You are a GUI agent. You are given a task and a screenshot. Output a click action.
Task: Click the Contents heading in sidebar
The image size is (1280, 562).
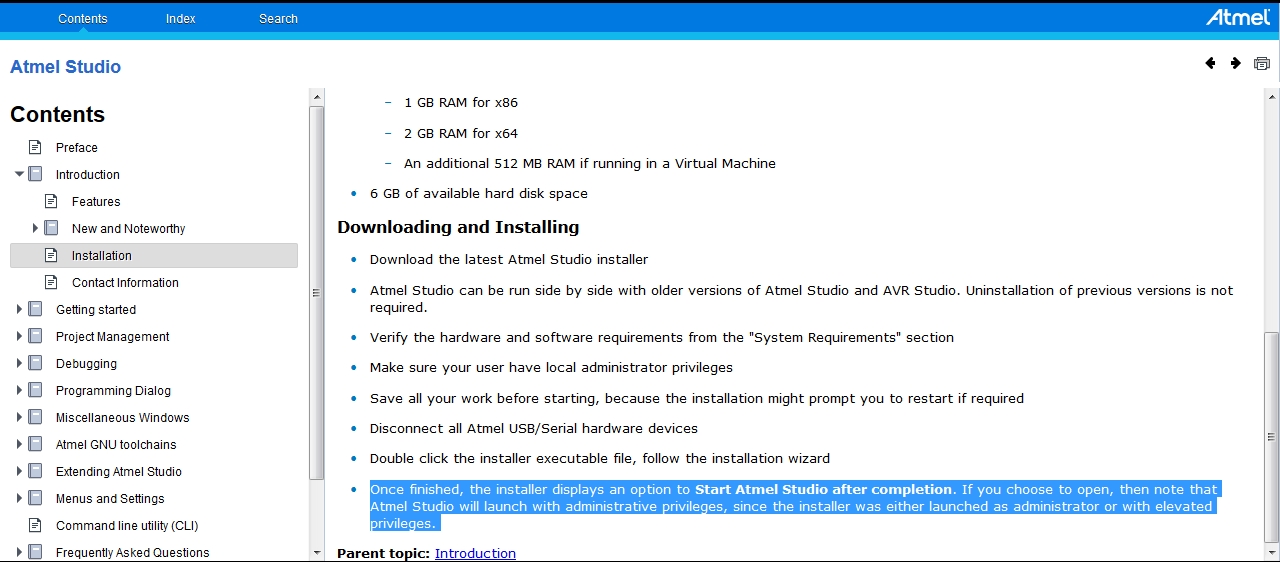point(58,115)
